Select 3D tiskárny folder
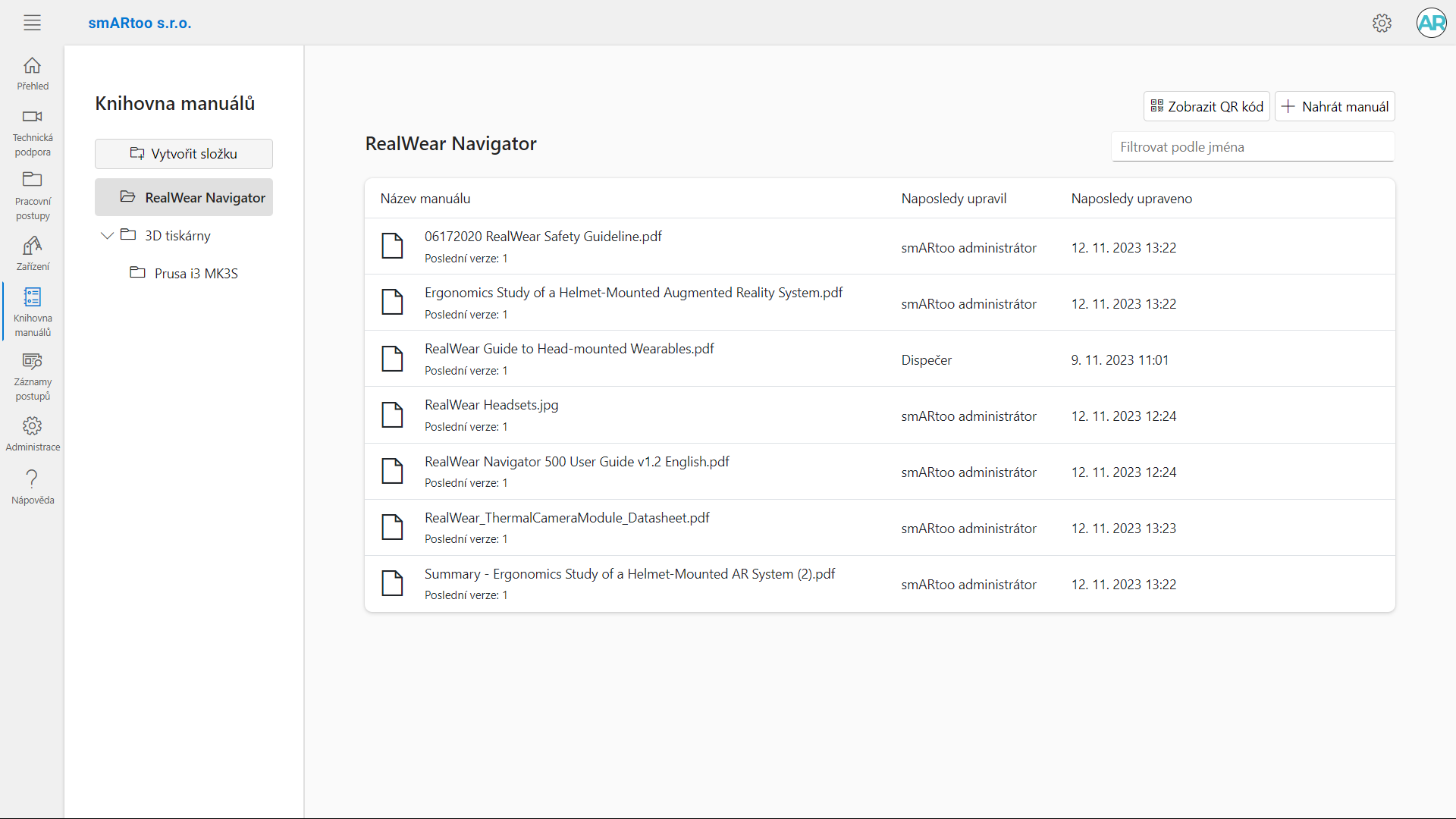Image resolution: width=1456 pixels, height=819 pixels. (177, 236)
